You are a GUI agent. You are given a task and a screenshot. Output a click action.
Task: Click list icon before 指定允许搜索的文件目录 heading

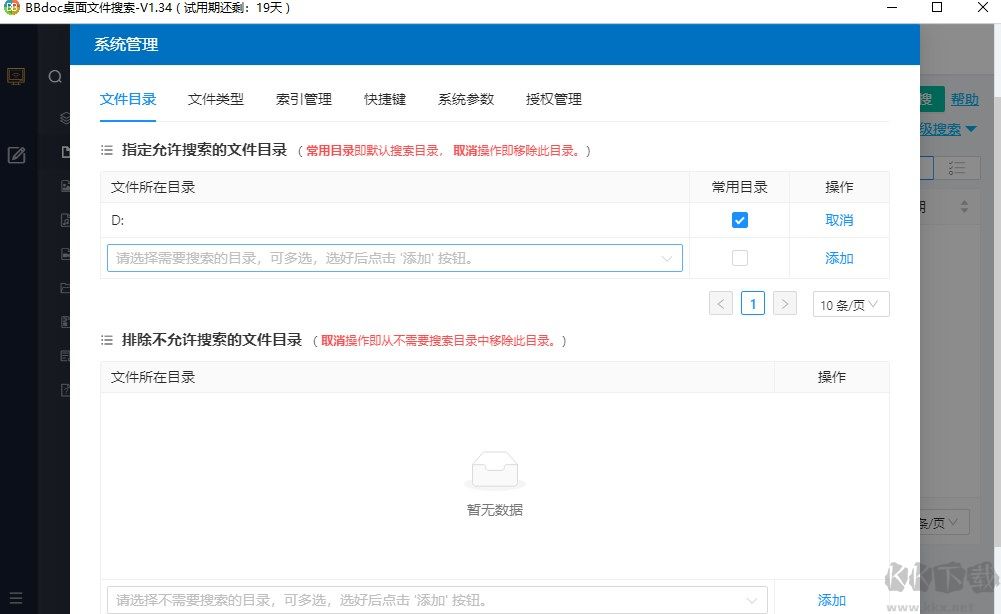pos(106,150)
